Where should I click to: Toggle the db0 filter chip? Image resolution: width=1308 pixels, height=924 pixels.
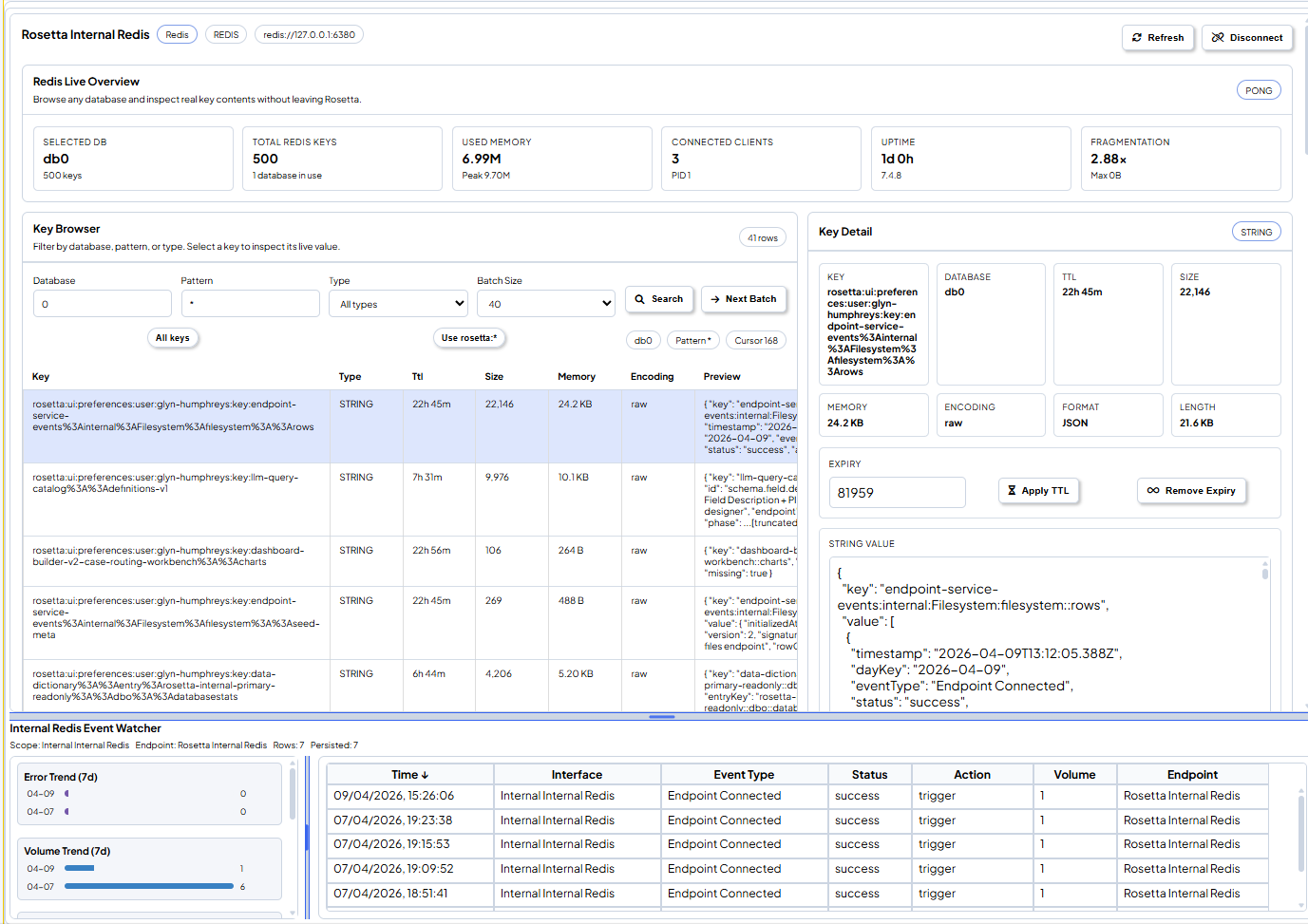(x=643, y=339)
